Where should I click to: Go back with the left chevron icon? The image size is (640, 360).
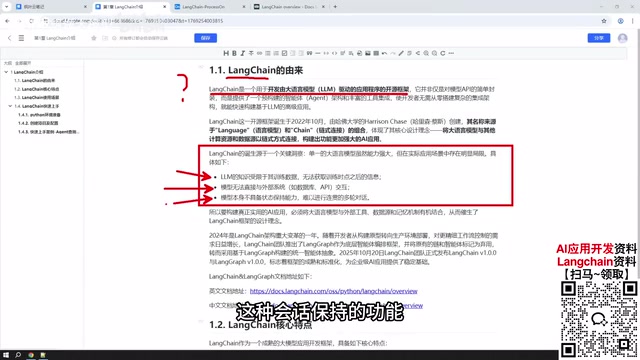pos(9,38)
